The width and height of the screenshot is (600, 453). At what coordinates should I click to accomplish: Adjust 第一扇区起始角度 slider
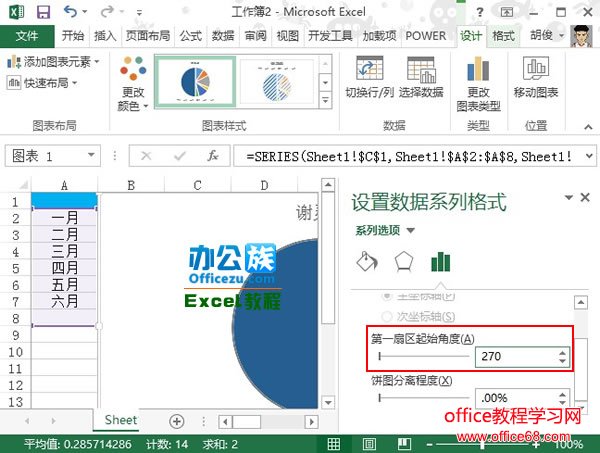click(424, 356)
